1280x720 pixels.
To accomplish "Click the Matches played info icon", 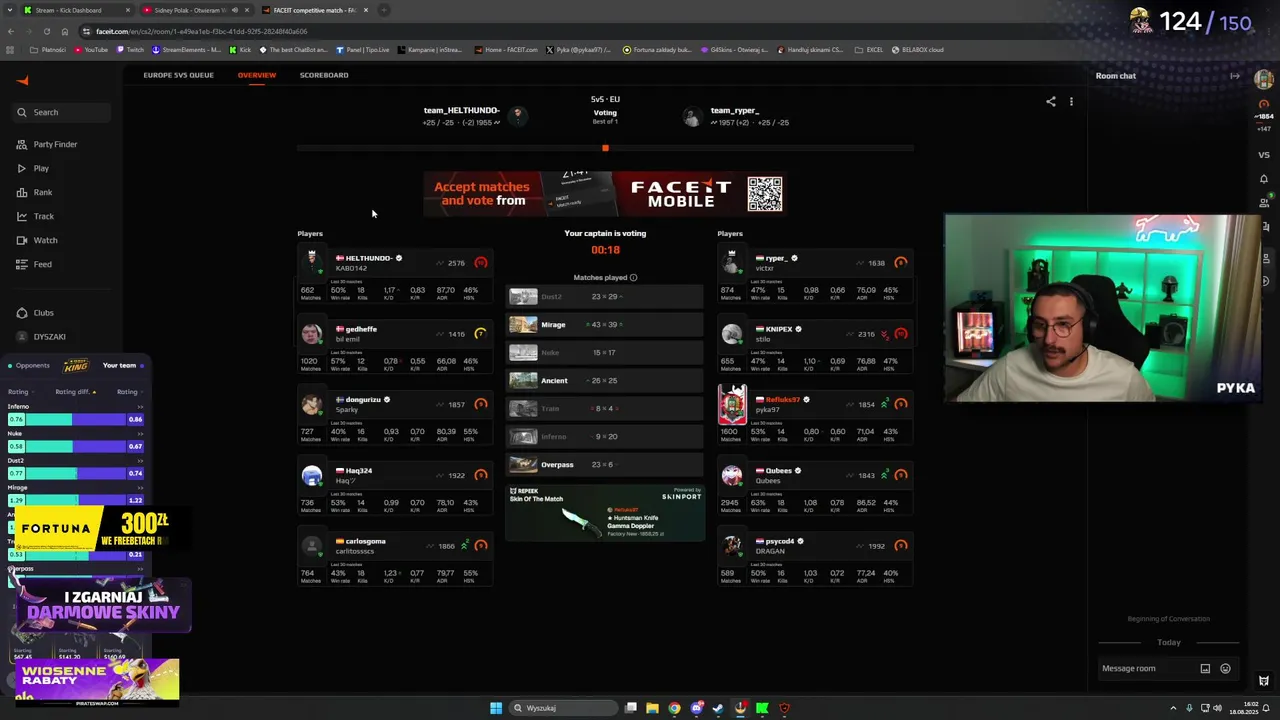I will (633, 278).
